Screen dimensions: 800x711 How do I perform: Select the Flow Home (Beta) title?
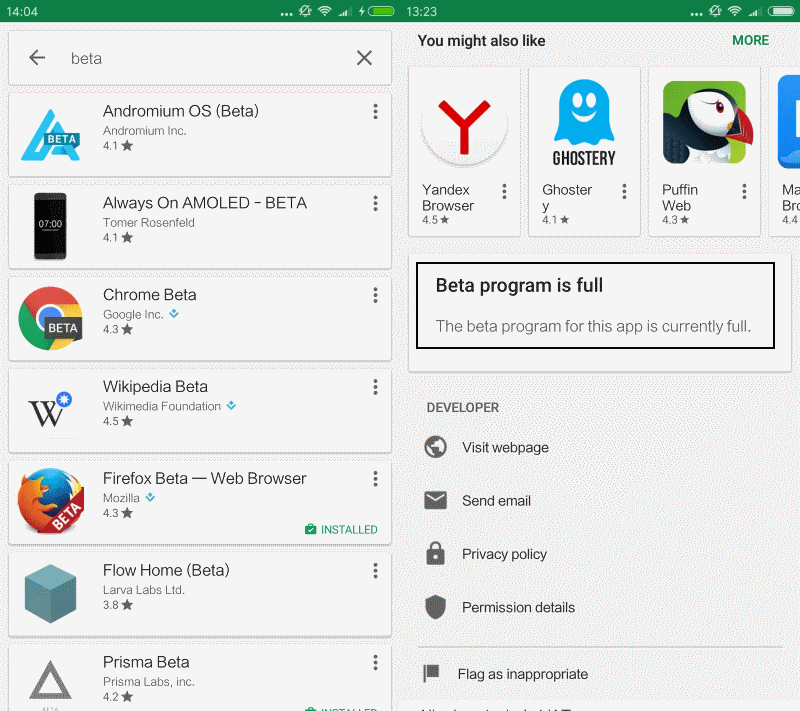166,570
